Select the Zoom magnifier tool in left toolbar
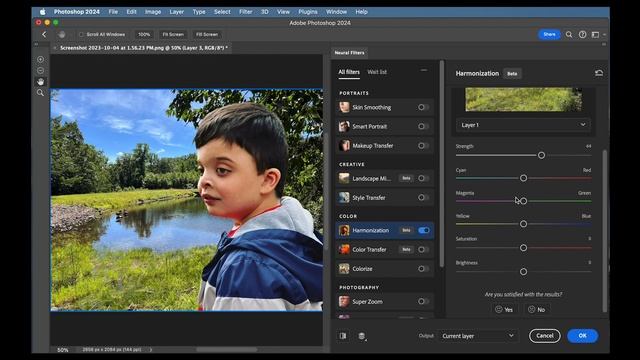The height and width of the screenshot is (360, 640). (40, 93)
